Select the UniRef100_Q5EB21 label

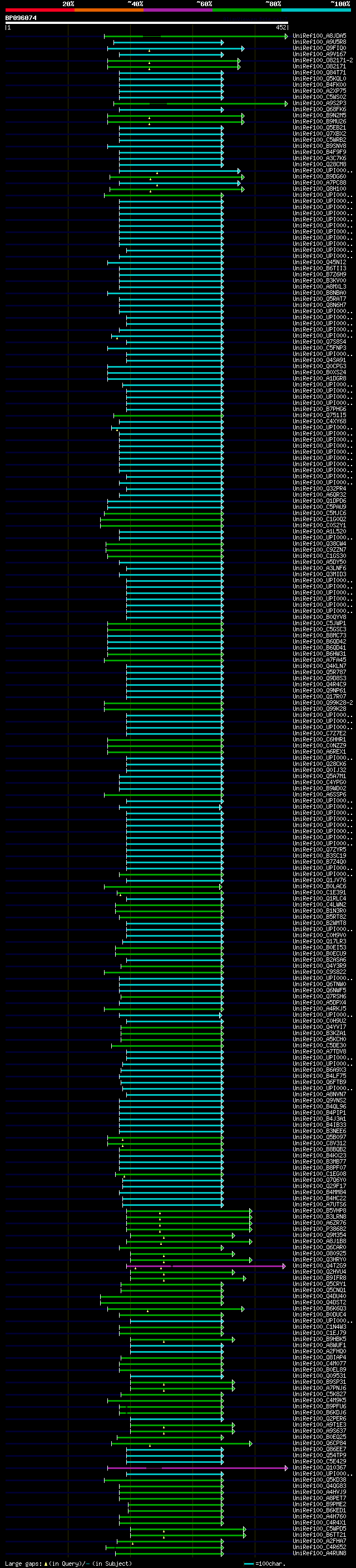[x=319, y=128]
